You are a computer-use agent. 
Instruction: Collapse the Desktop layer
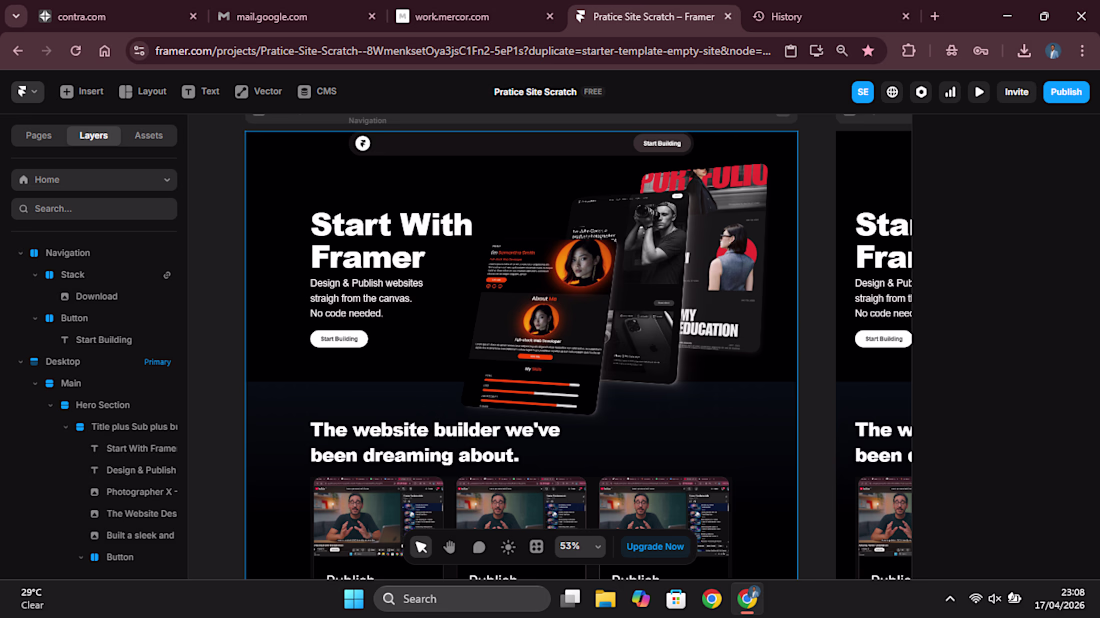20,362
